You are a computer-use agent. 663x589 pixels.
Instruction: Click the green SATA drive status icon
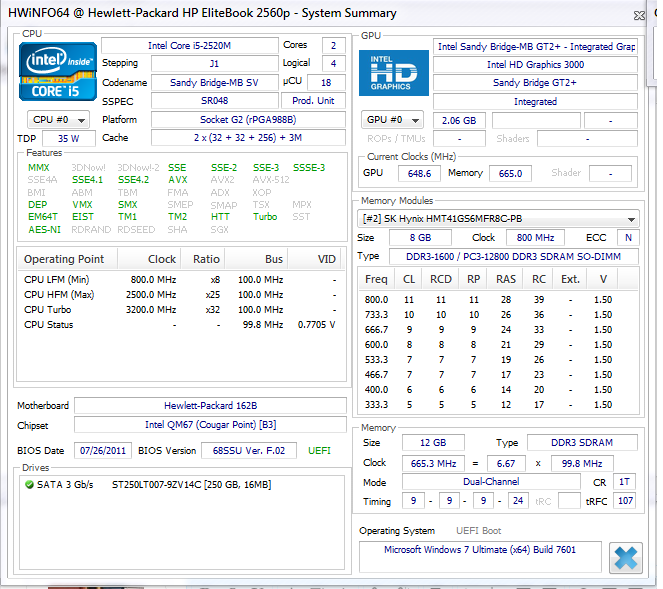click(x=30, y=484)
